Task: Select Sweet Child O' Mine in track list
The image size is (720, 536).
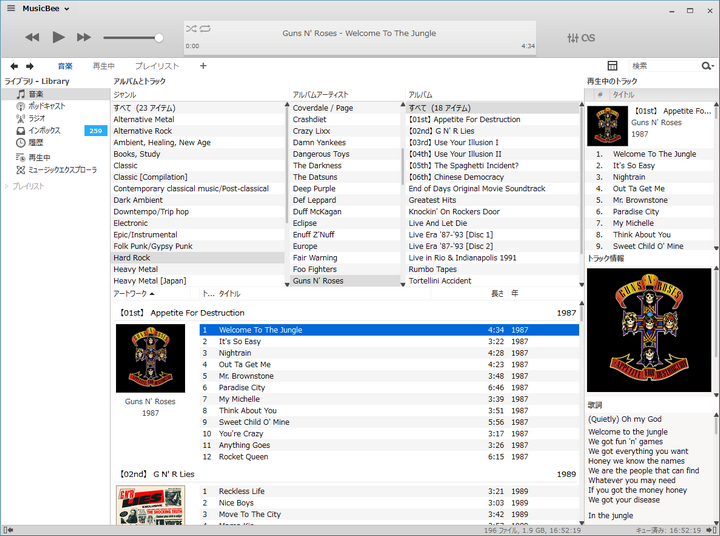Action: click(x=389, y=422)
